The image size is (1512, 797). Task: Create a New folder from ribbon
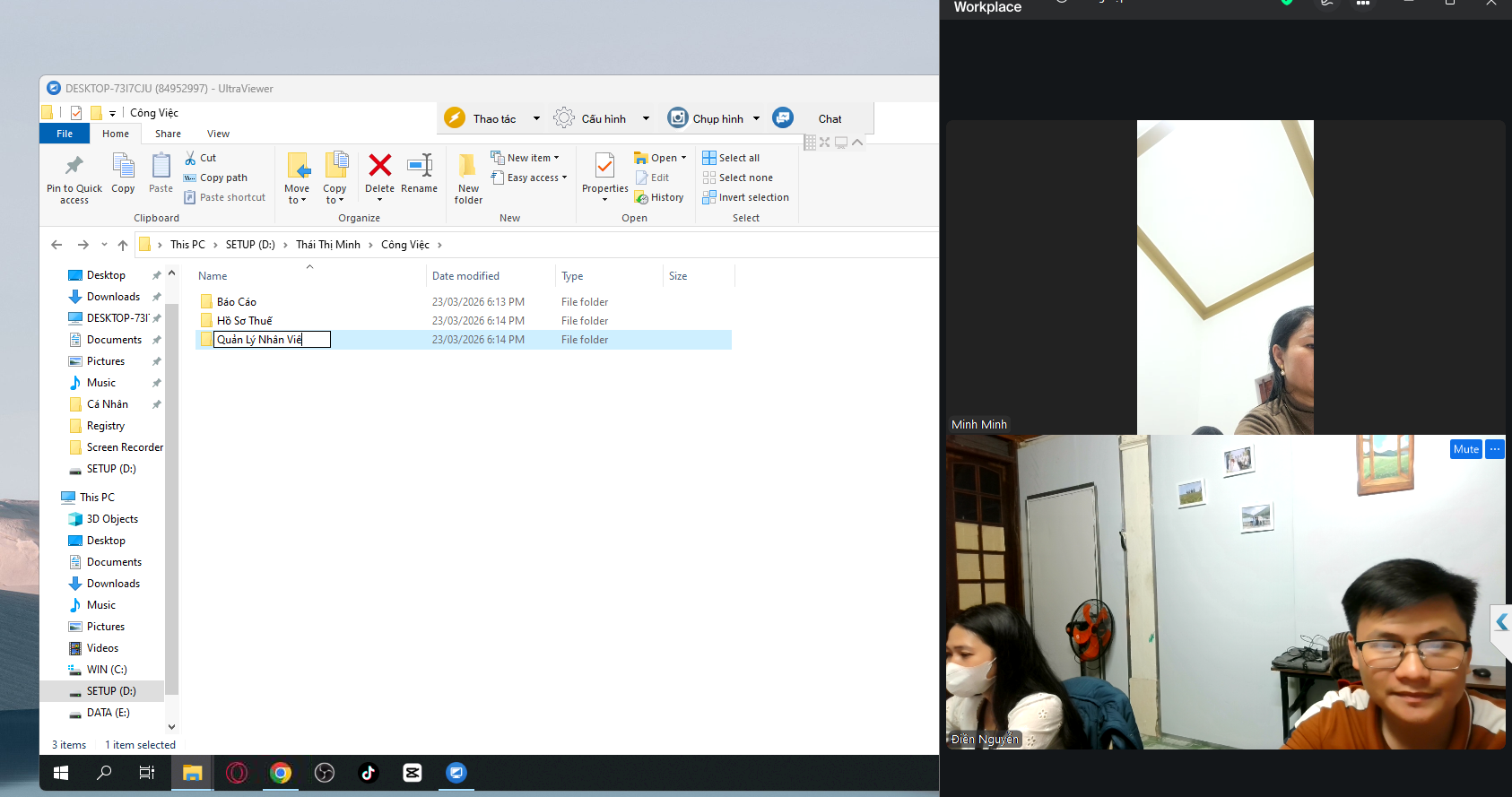click(468, 178)
